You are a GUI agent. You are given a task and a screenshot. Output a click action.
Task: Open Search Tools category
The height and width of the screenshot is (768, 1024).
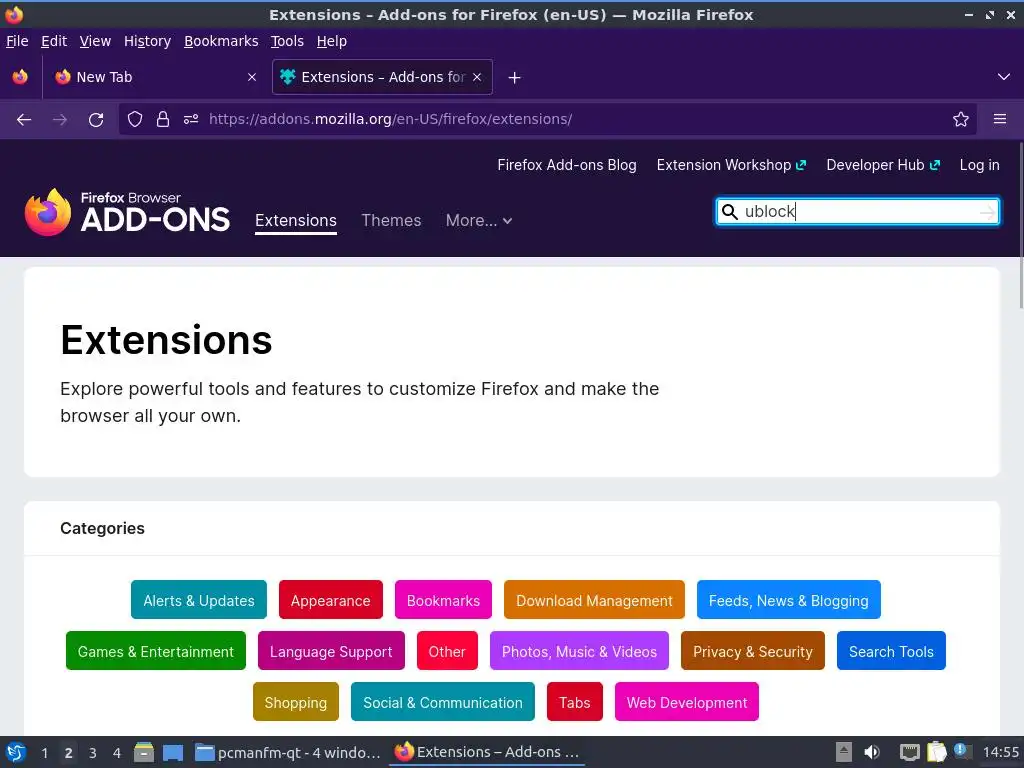pyautogui.click(x=891, y=651)
